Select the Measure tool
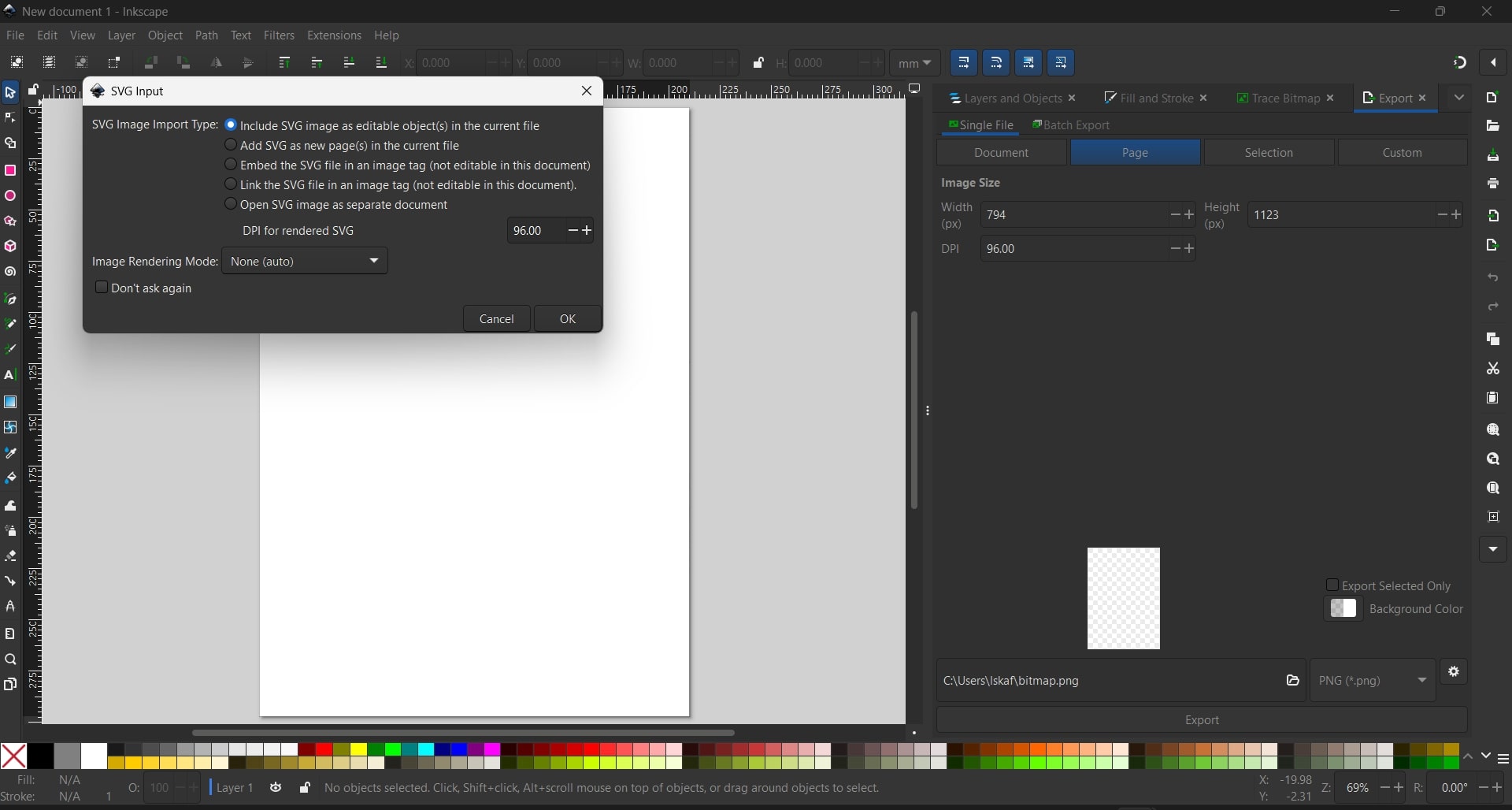 10,634
